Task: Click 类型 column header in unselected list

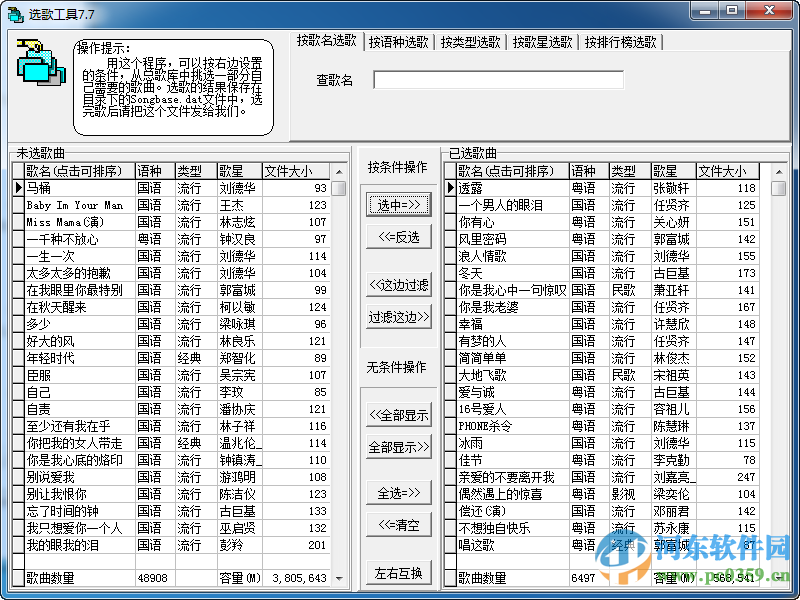Action: tap(196, 171)
